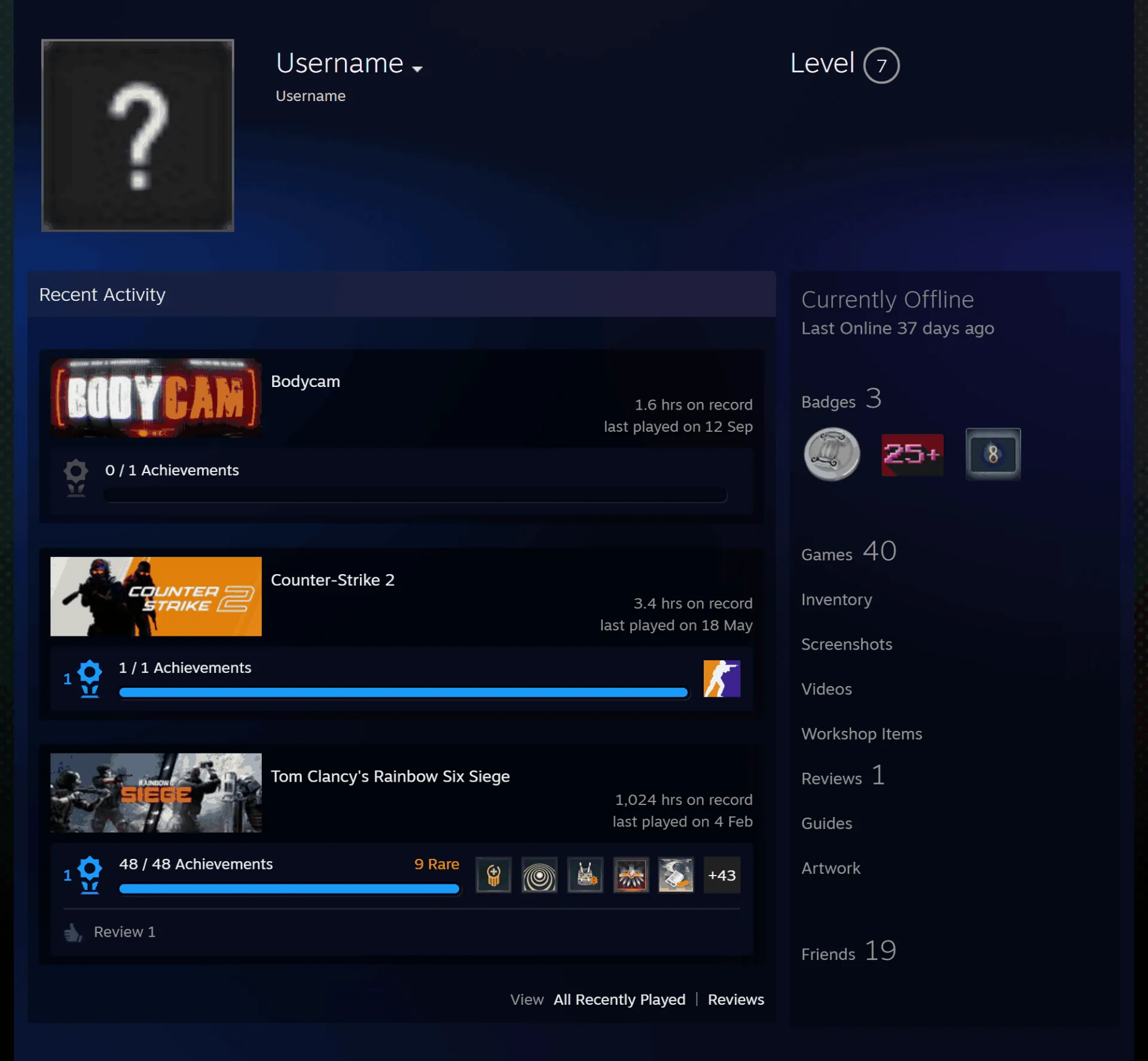Viewport: 1148px width, 1061px height.
Task: Open Bodycam 0 / 1 Achievements
Action: (172, 470)
